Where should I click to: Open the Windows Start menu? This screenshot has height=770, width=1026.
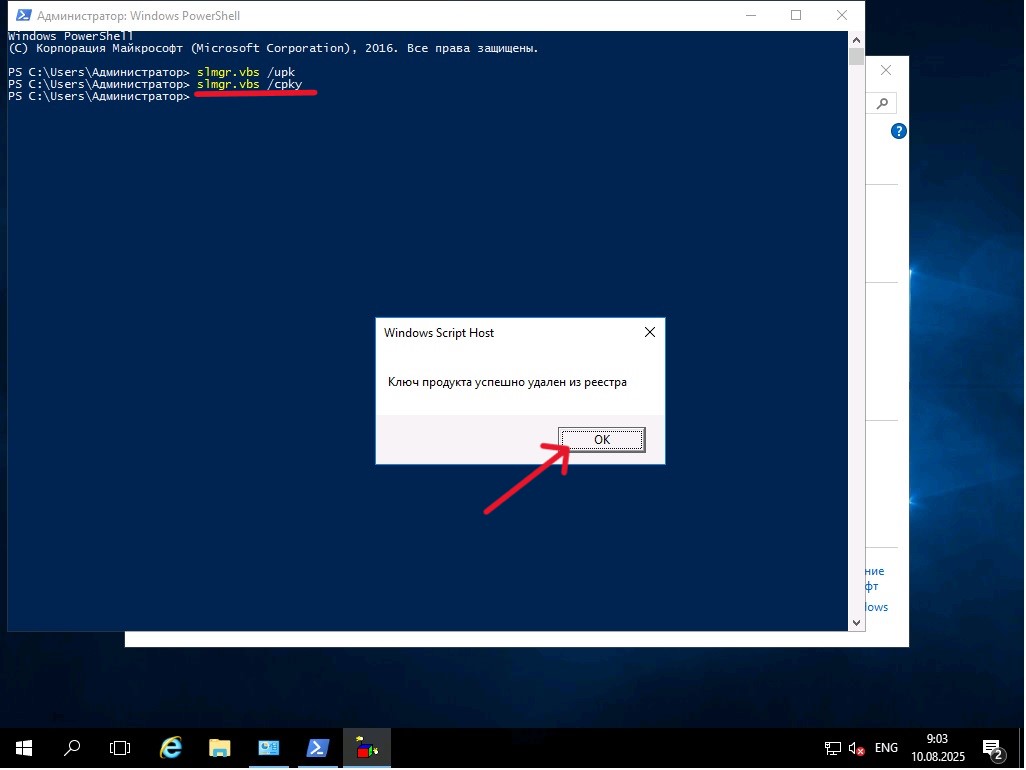[x=23, y=748]
